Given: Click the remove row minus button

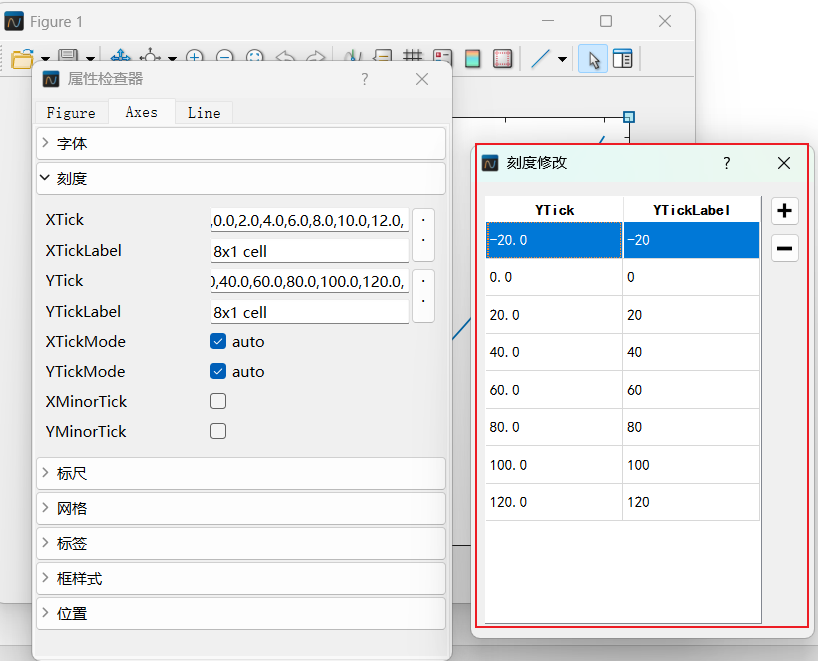Looking at the screenshot, I should [x=784, y=248].
